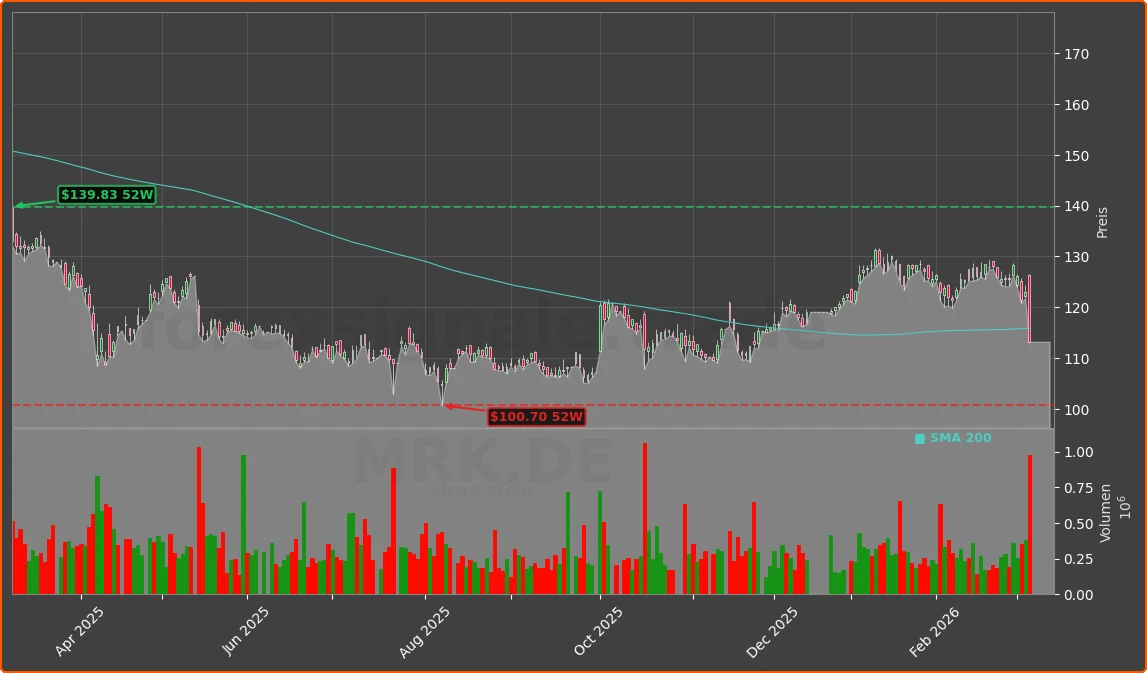The width and height of the screenshot is (1147, 673).
Task: Select the $100.70 52W low price label
Action: point(536,417)
